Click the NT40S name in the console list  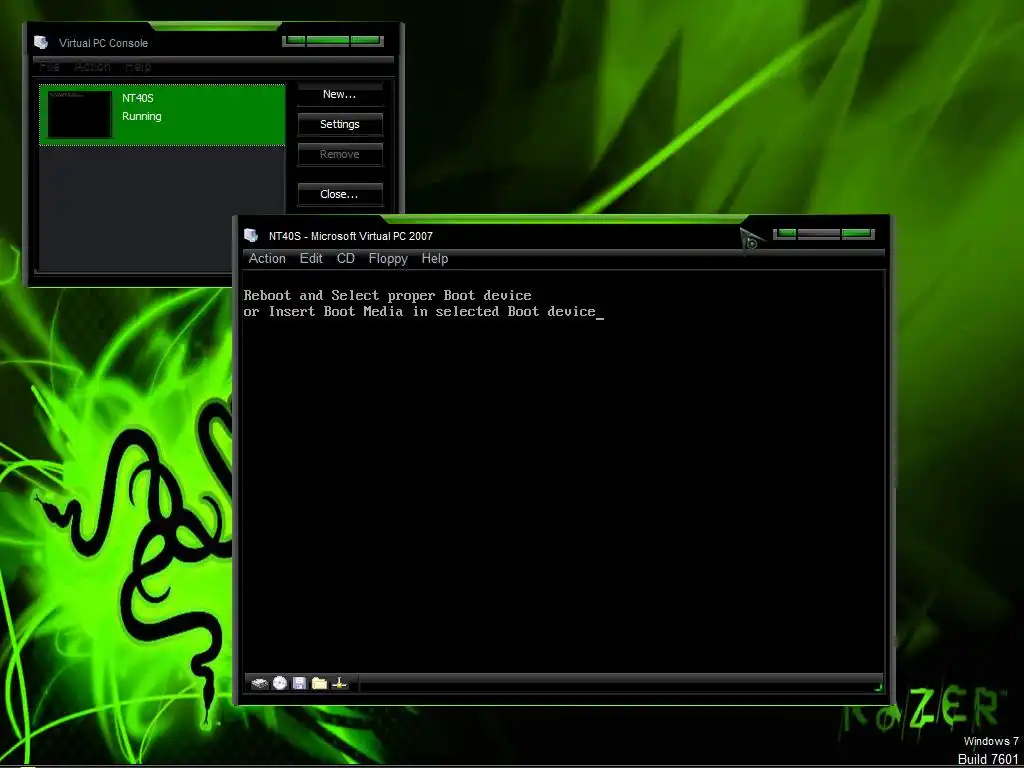(x=138, y=98)
